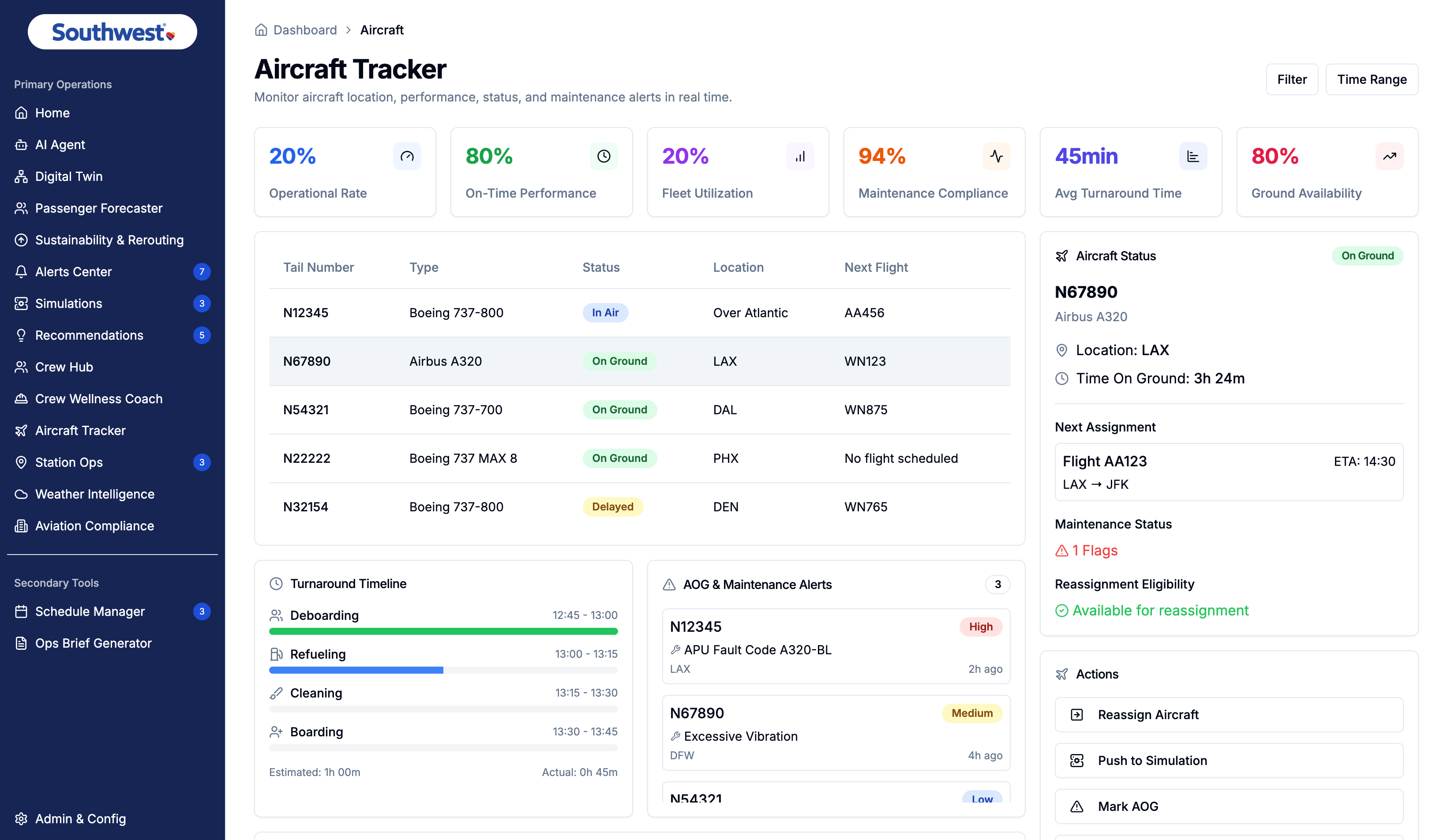Click the Ground Availability trending icon
Viewport: 1447px width, 840px height.
pos(1390,156)
